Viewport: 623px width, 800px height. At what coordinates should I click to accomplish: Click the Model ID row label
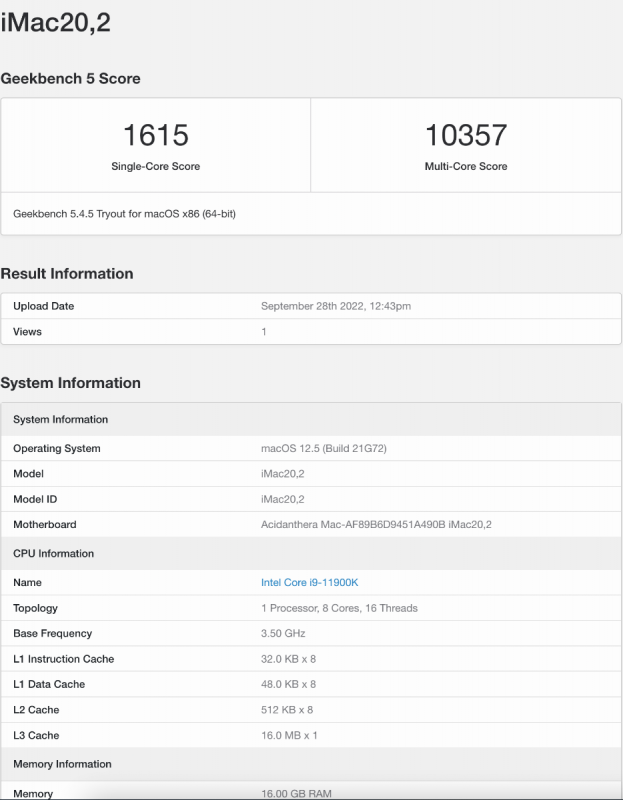point(37,499)
